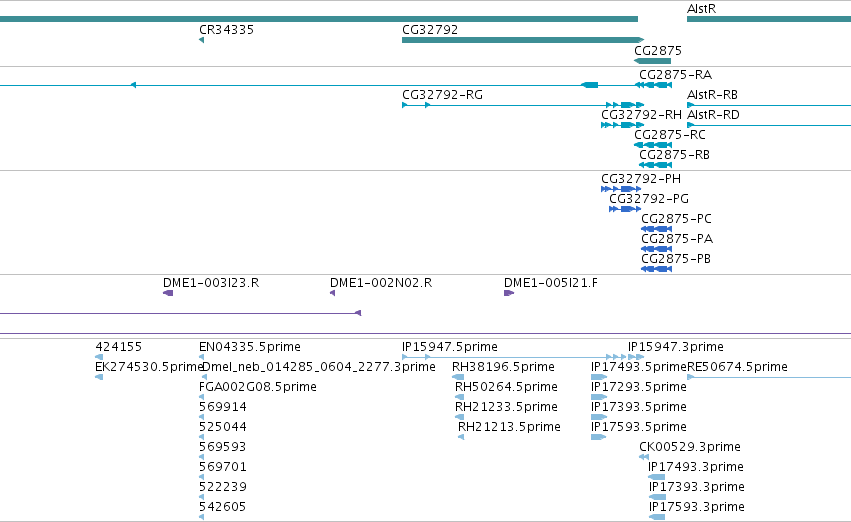Click the IP17393.3prime EST glyph
The height and width of the screenshot is (522, 851).
(x=657, y=498)
